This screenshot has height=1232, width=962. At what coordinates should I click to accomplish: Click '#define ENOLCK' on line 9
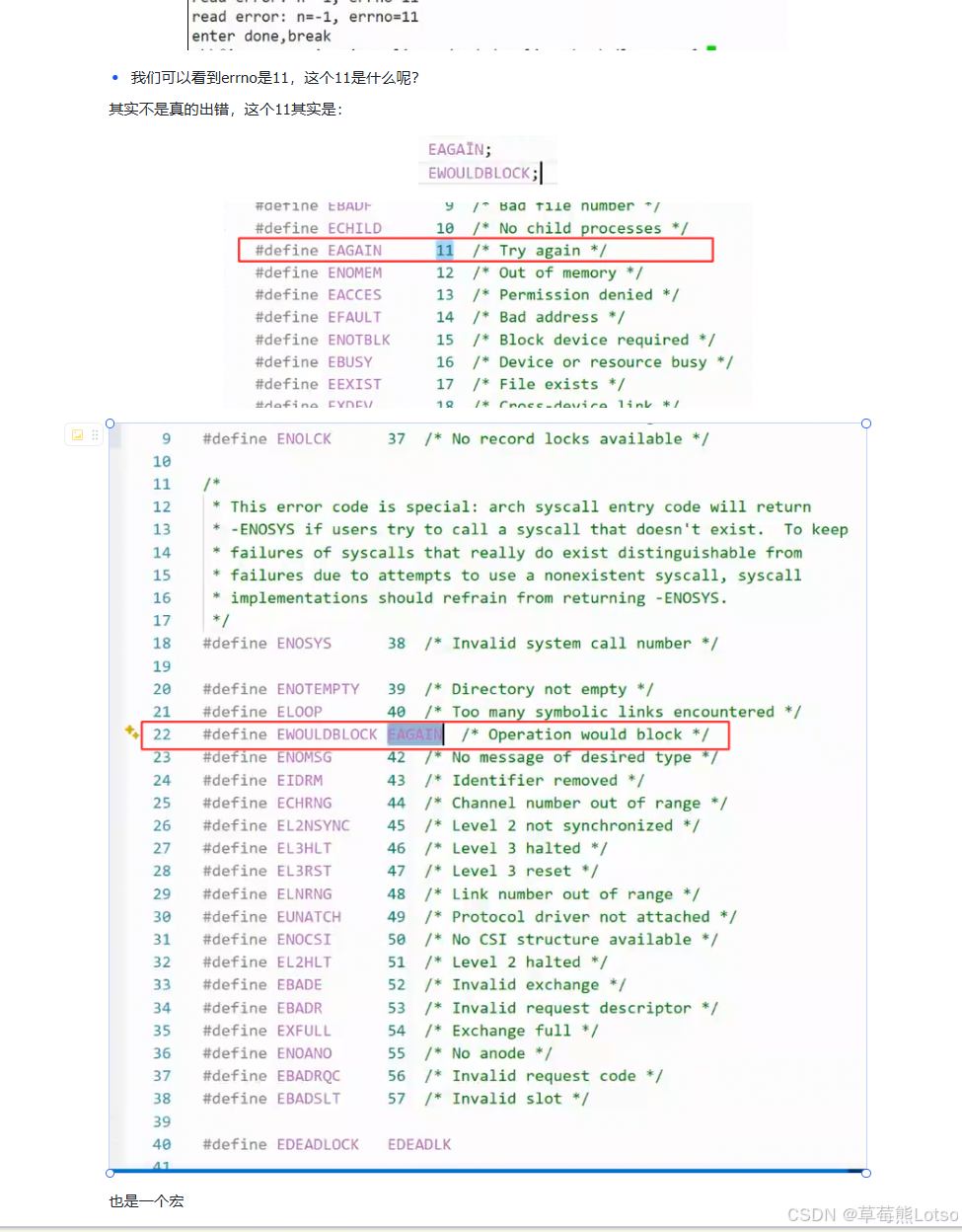pyautogui.click(x=267, y=438)
